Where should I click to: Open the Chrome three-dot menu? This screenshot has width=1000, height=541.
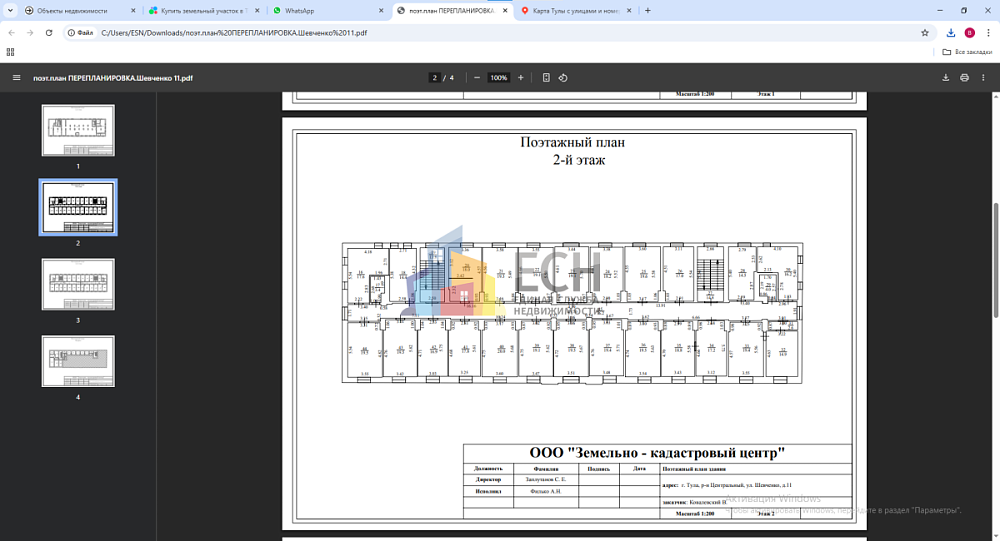988,33
